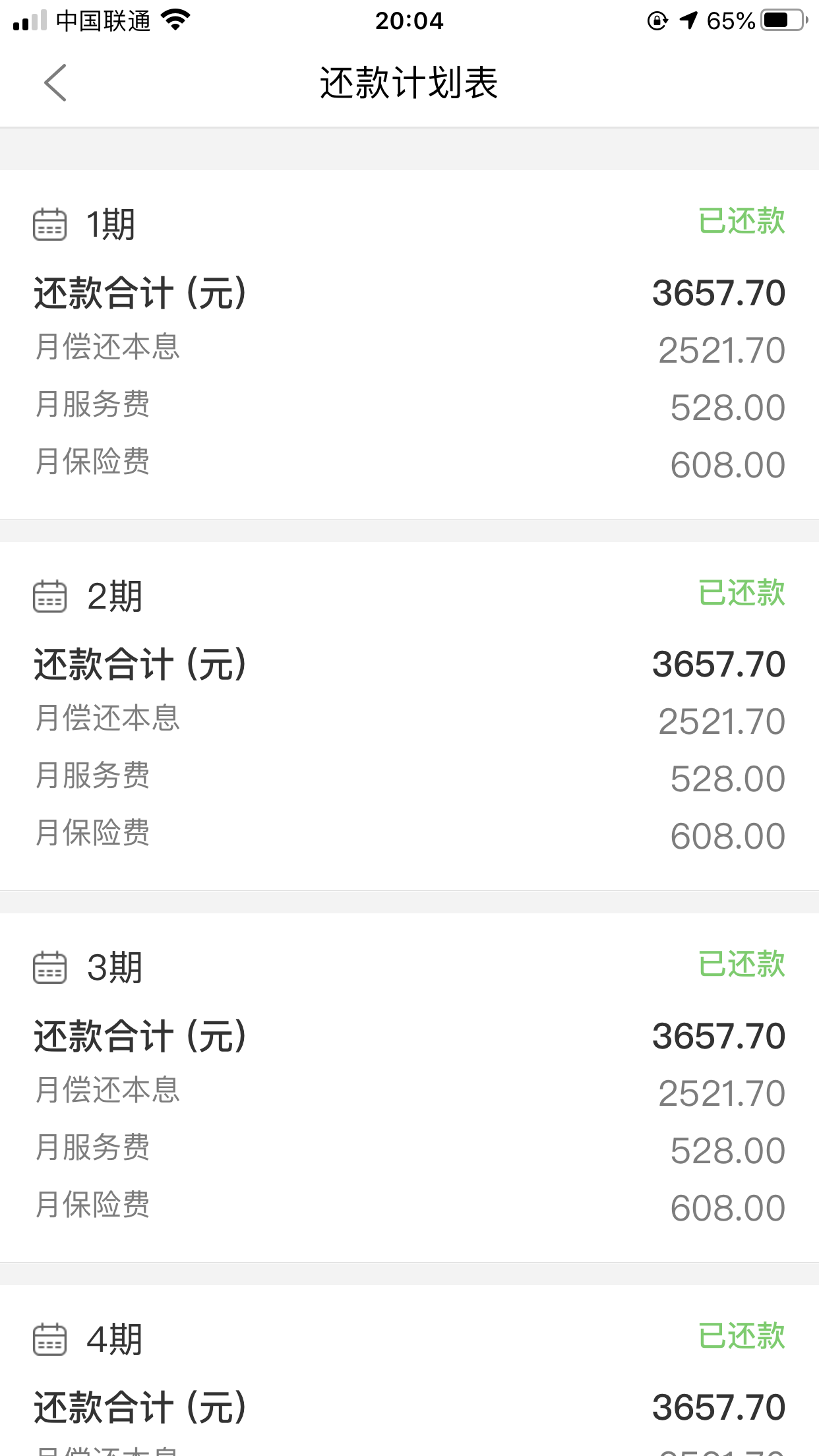Tap 月服务费 row in period 2
The width and height of the screenshot is (819, 1456).
(x=409, y=776)
